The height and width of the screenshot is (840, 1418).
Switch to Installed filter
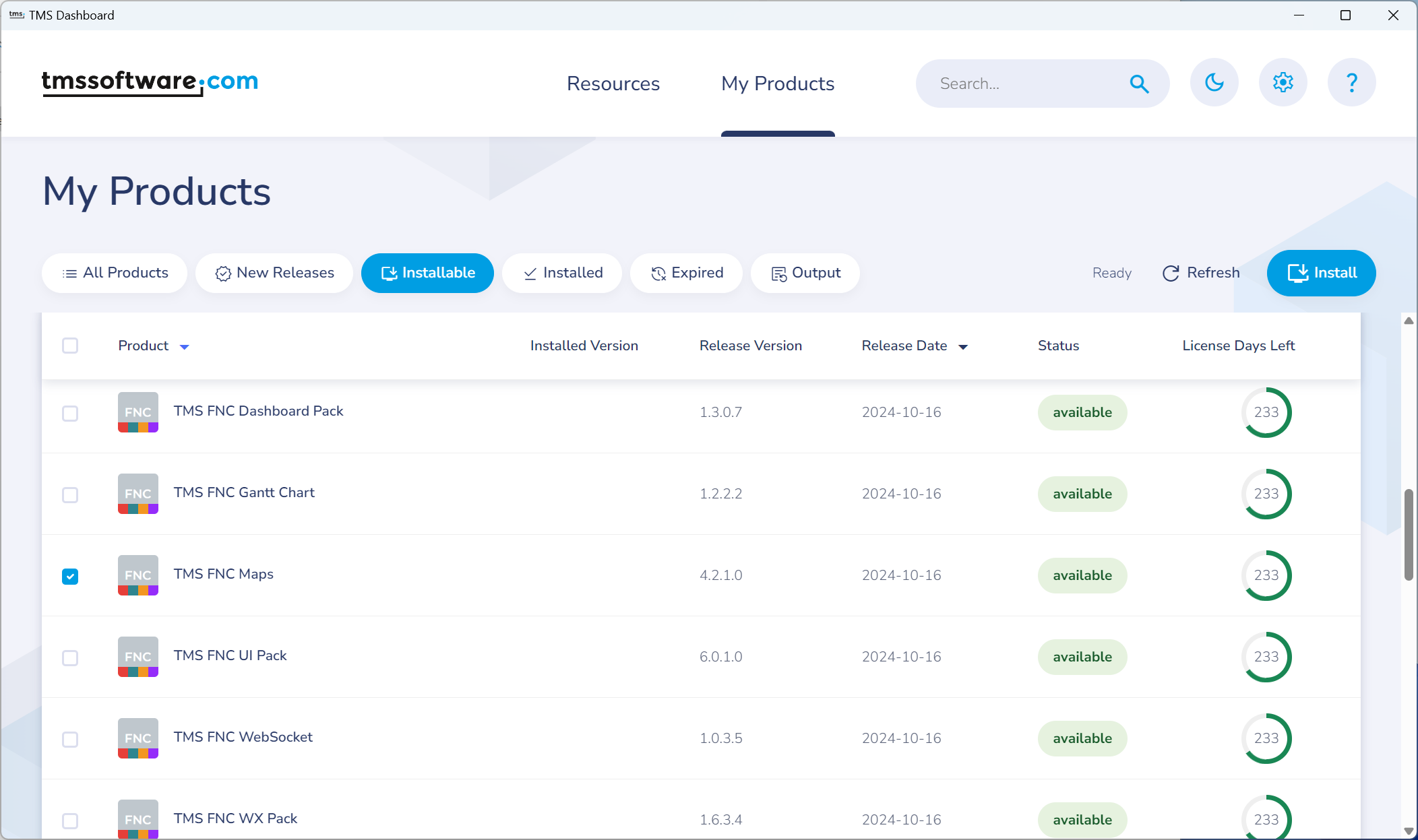562,273
